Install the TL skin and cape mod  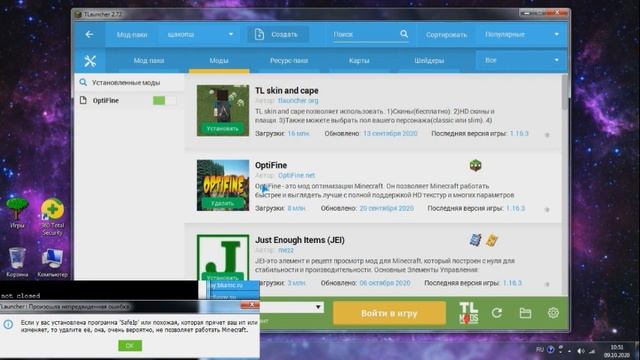tap(222, 129)
